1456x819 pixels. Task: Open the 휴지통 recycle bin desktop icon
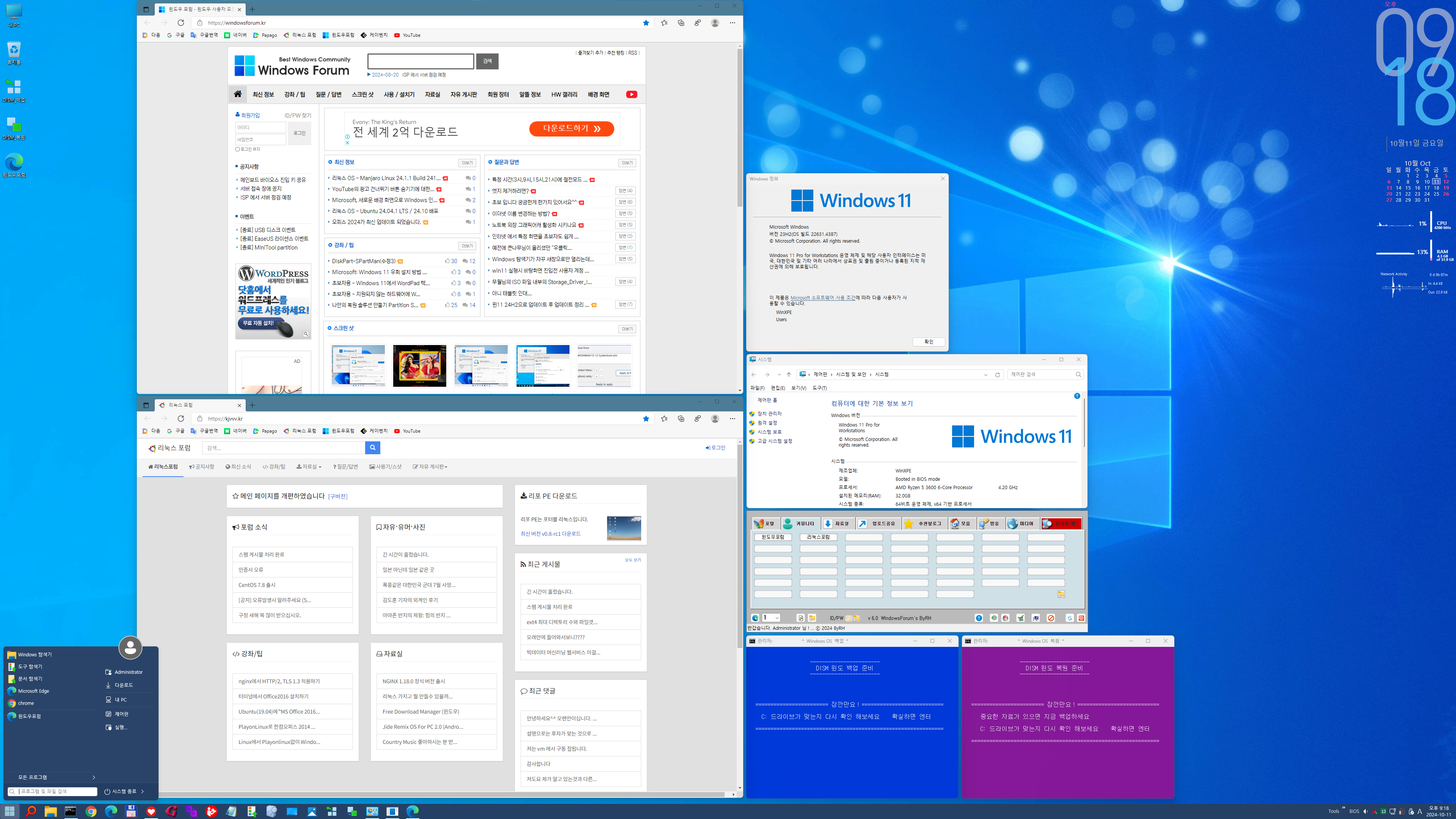[14, 53]
